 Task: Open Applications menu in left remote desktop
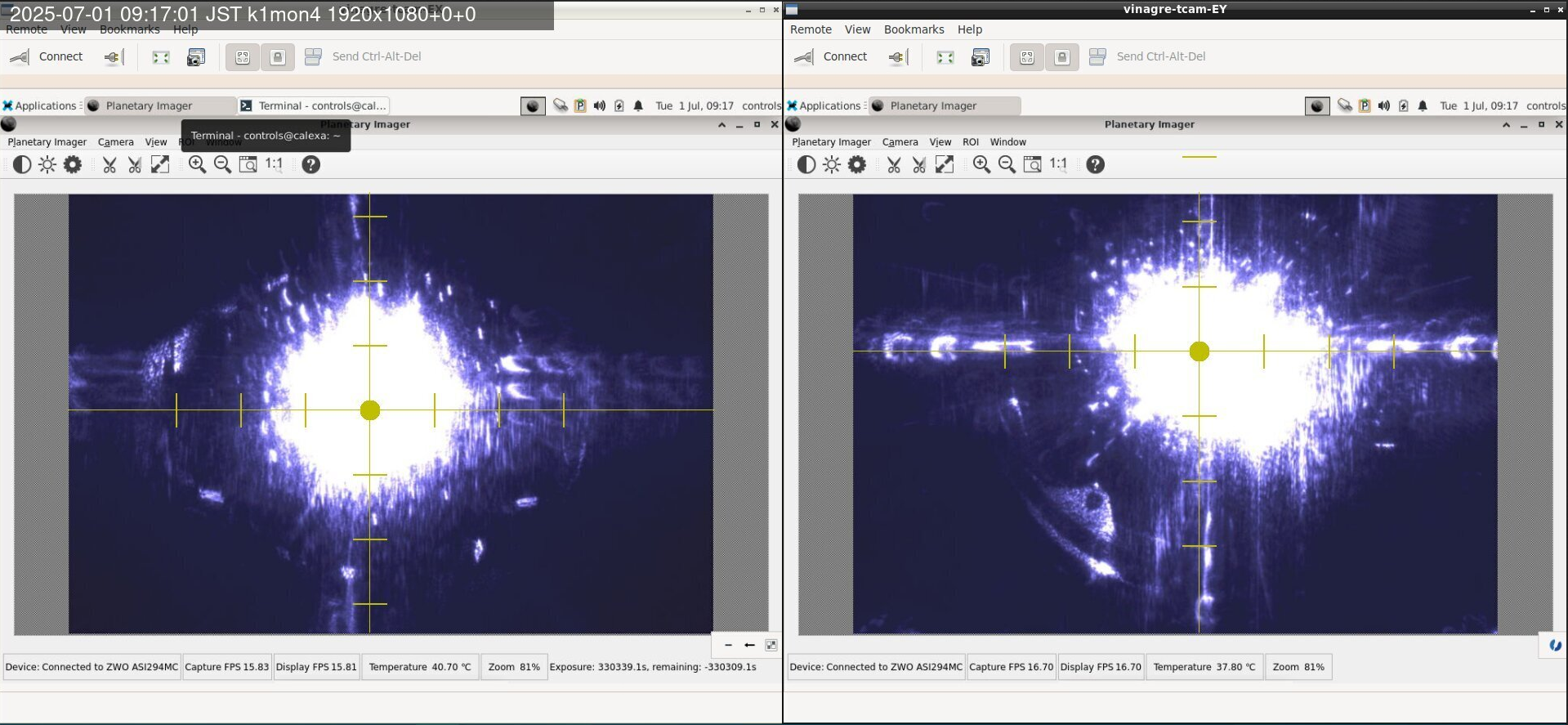[x=39, y=105]
